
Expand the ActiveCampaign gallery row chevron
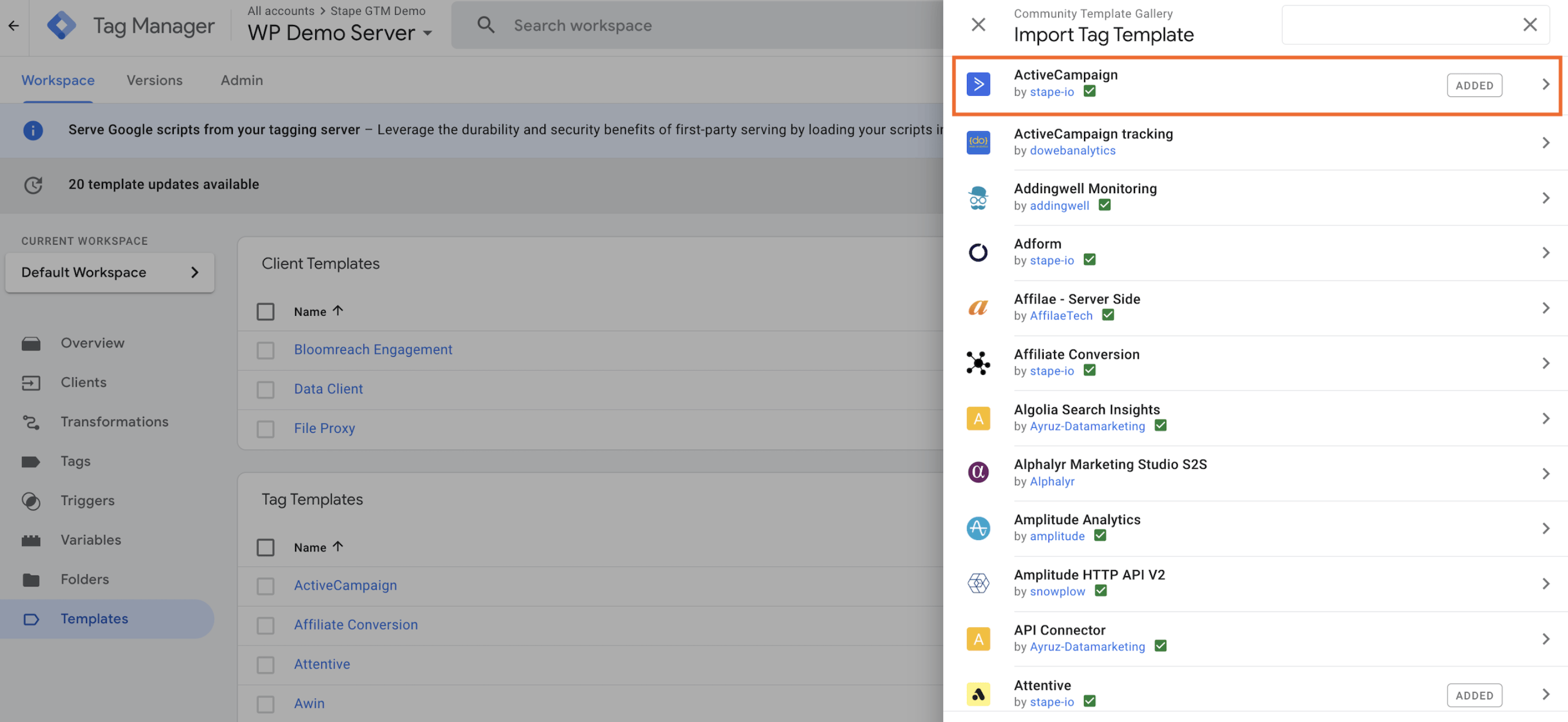click(x=1546, y=84)
